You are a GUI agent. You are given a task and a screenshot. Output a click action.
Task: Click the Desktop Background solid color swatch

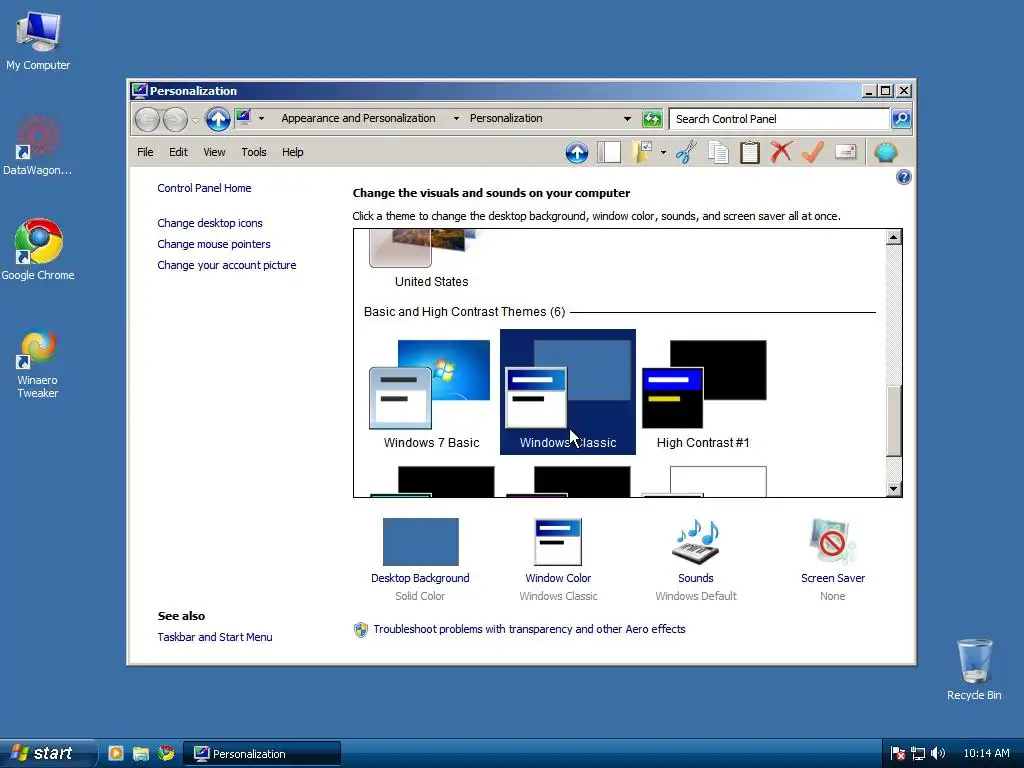click(421, 542)
